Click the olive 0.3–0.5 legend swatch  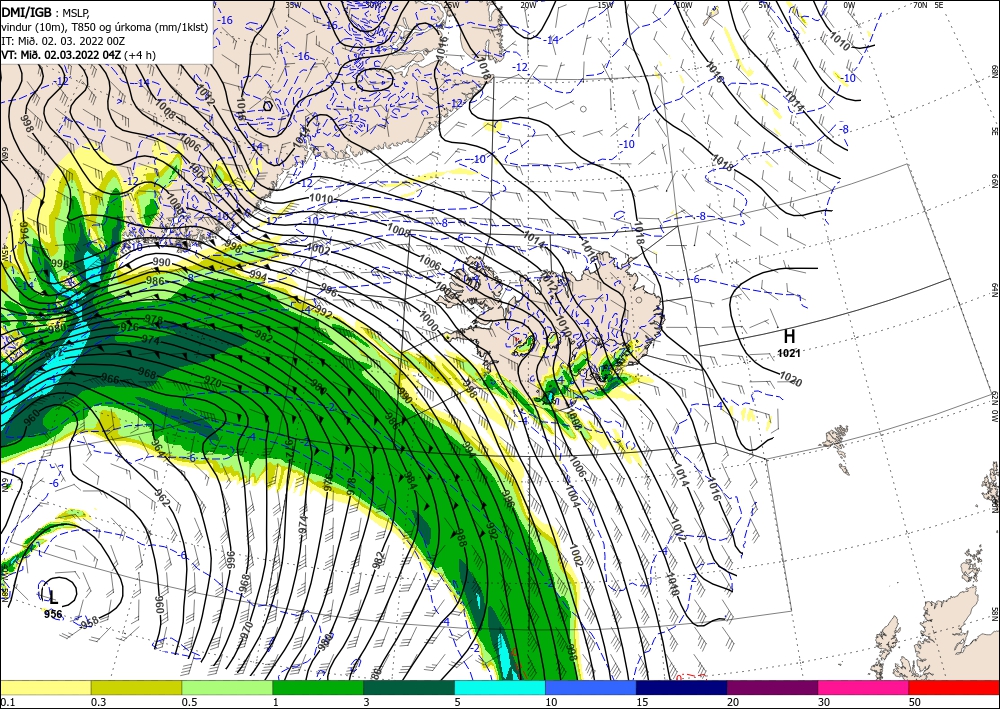point(136,687)
